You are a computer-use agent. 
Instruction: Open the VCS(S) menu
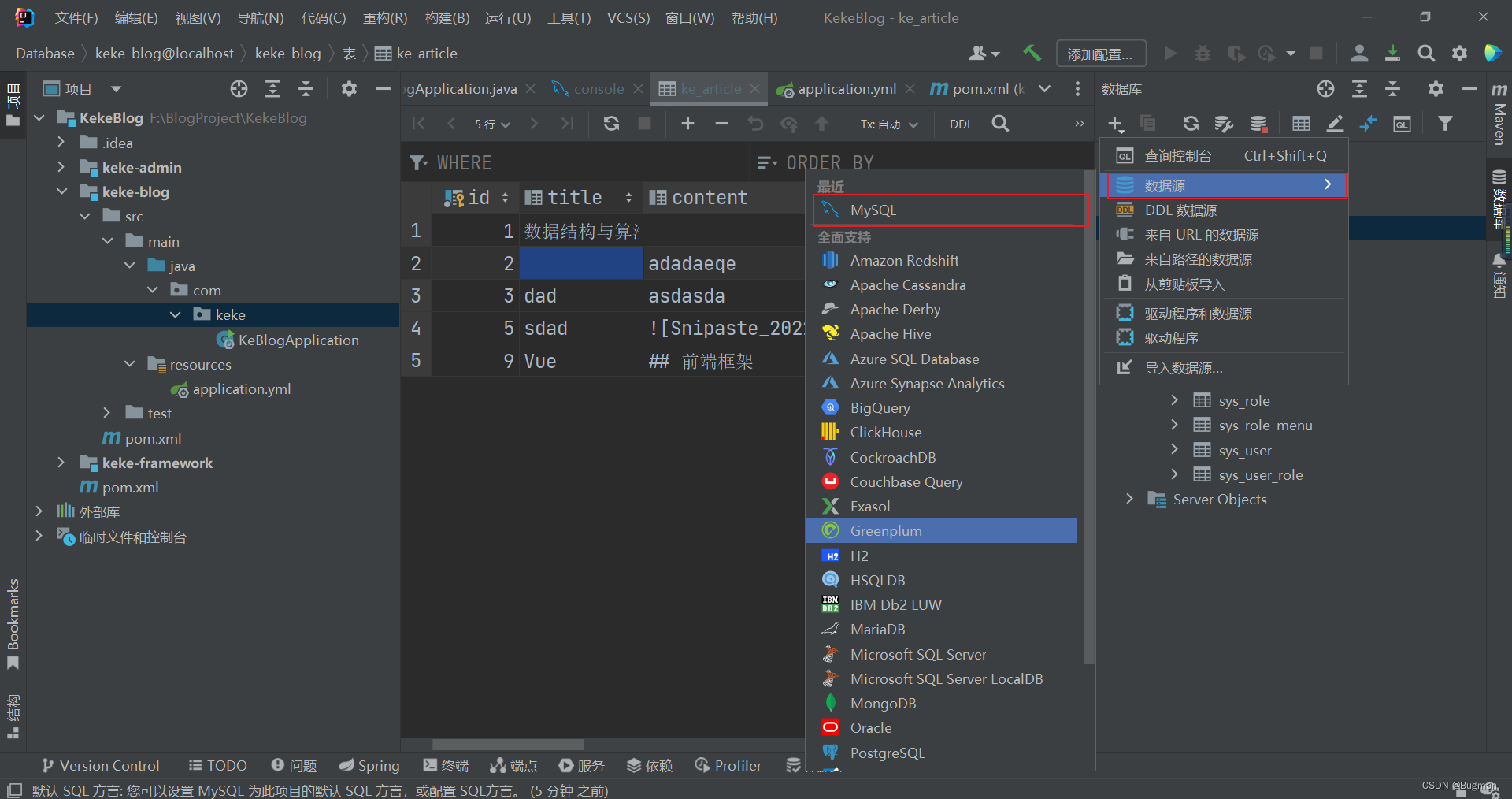[628, 17]
